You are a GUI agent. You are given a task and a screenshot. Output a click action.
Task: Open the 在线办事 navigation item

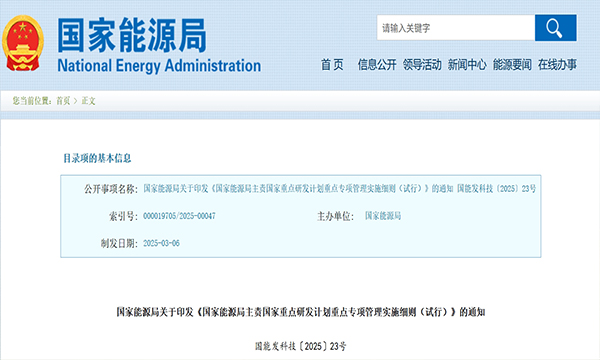point(558,65)
